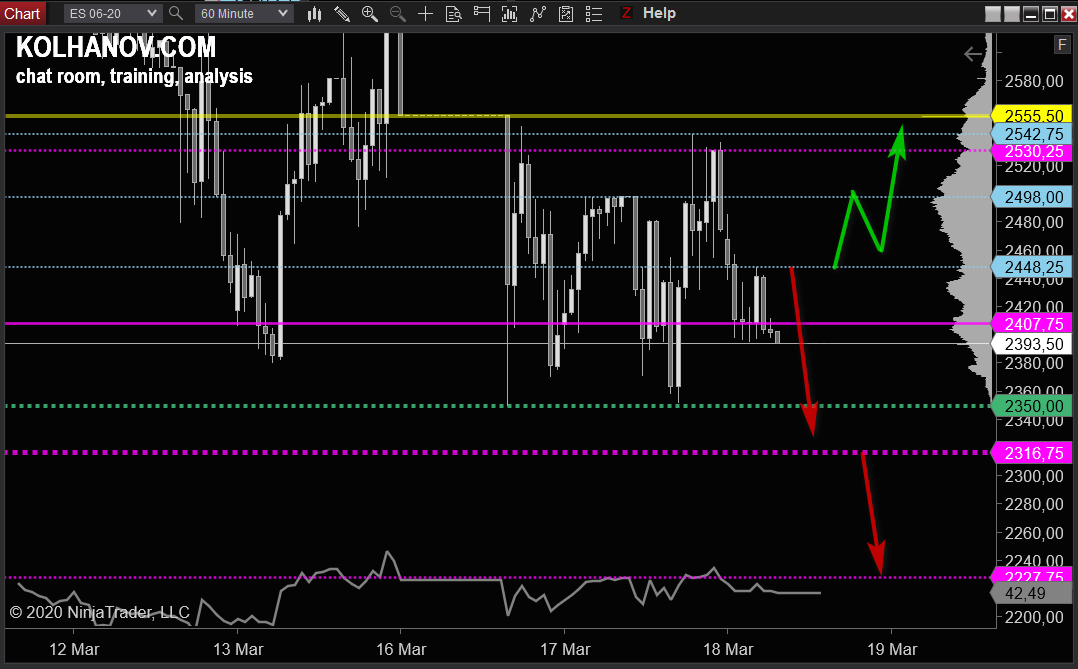The width and height of the screenshot is (1078, 669).
Task: Select the Chart tab
Action: click(22, 13)
